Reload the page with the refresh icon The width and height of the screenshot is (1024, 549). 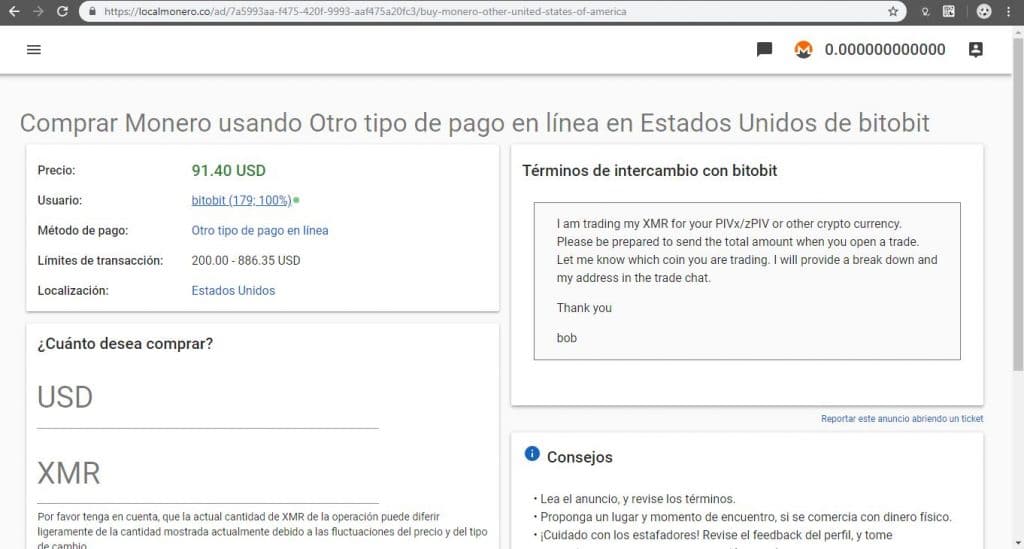click(62, 11)
